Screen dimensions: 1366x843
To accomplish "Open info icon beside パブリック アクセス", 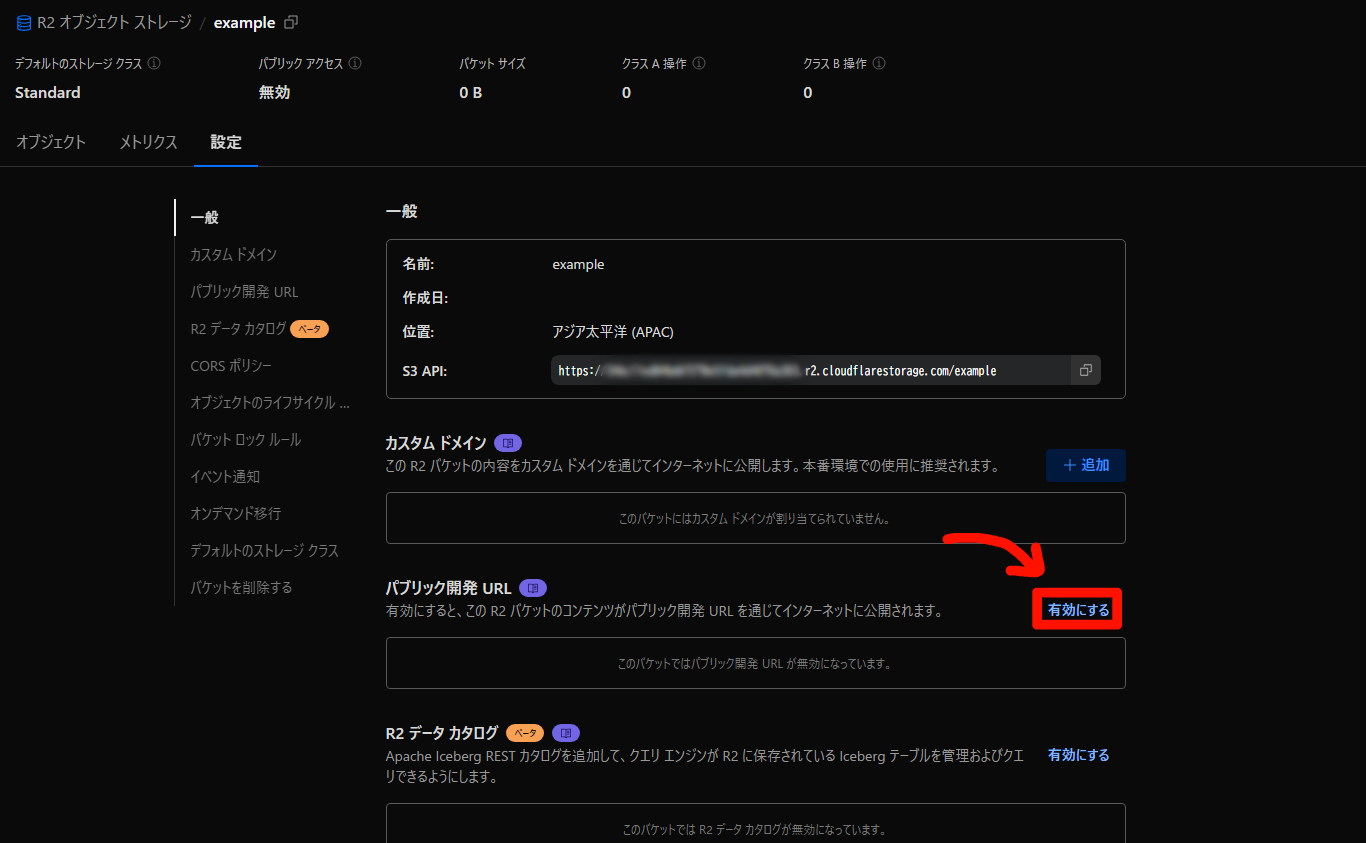I will click(355, 63).
